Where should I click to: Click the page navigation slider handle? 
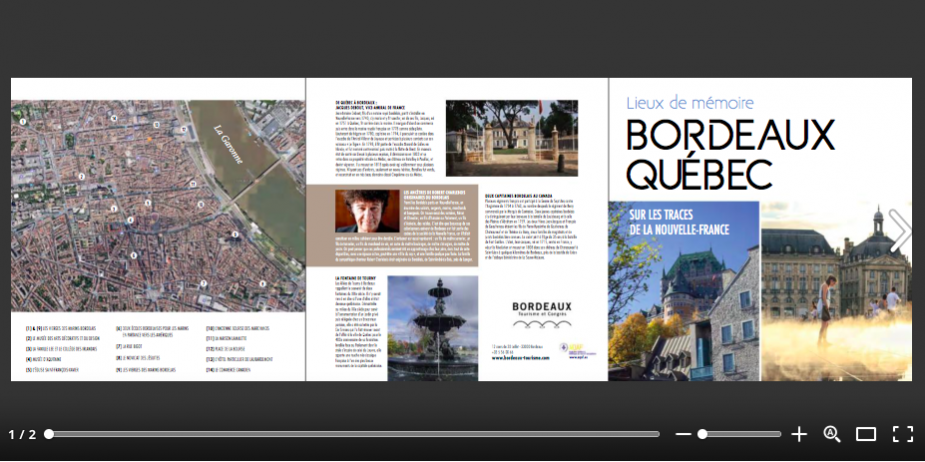[x=49, y=434]
